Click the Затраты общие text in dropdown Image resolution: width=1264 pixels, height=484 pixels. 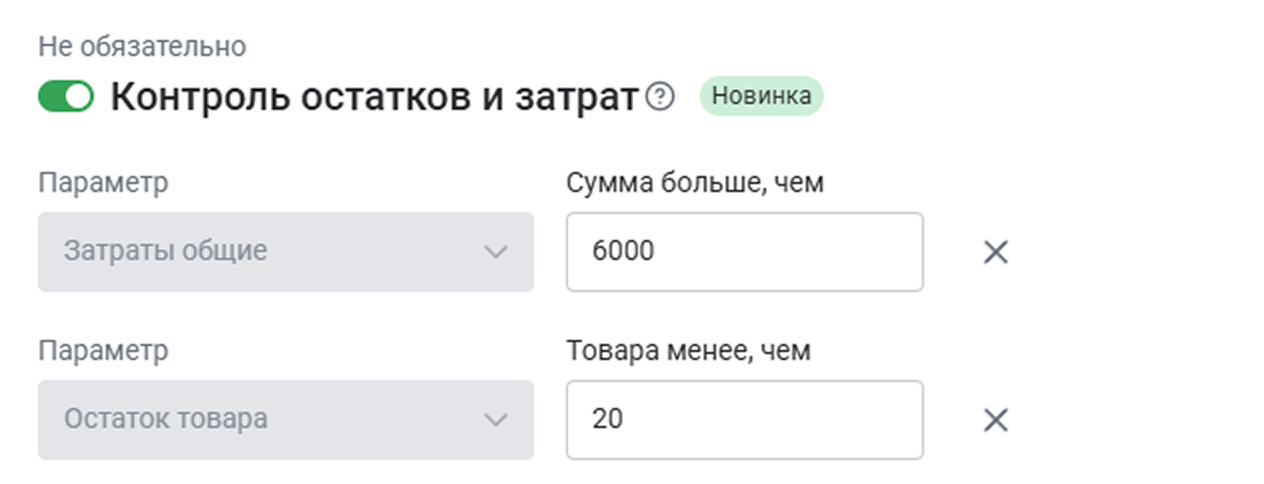click(165, 252)
